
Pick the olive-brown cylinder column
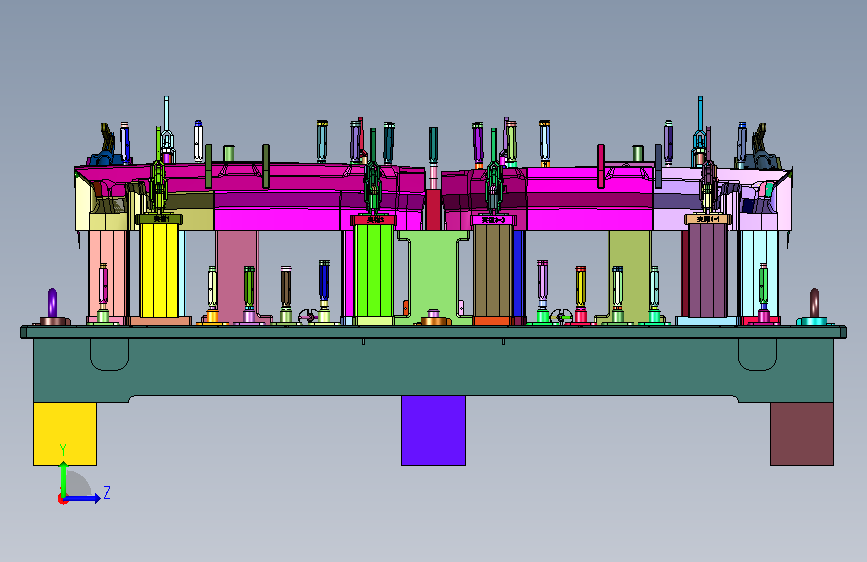pos(493,271)
